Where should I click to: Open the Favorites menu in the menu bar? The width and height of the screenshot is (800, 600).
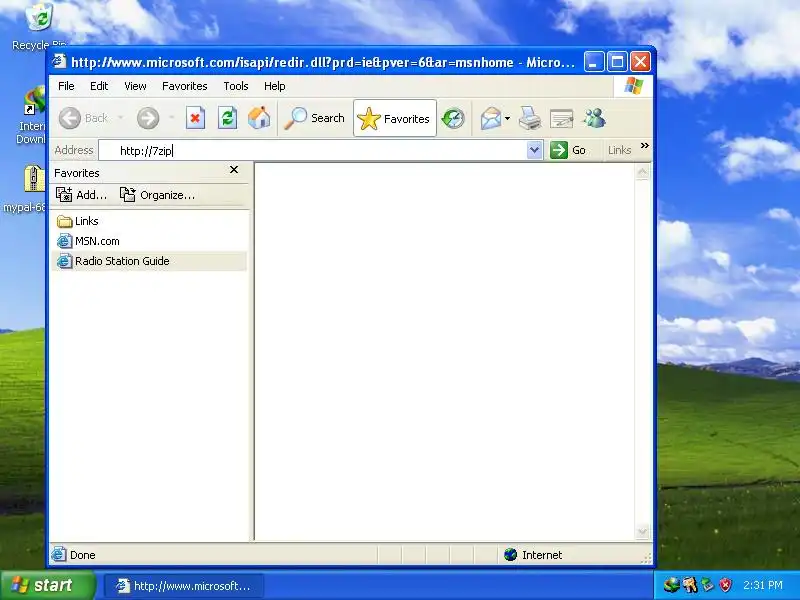(x=185, y=86)
